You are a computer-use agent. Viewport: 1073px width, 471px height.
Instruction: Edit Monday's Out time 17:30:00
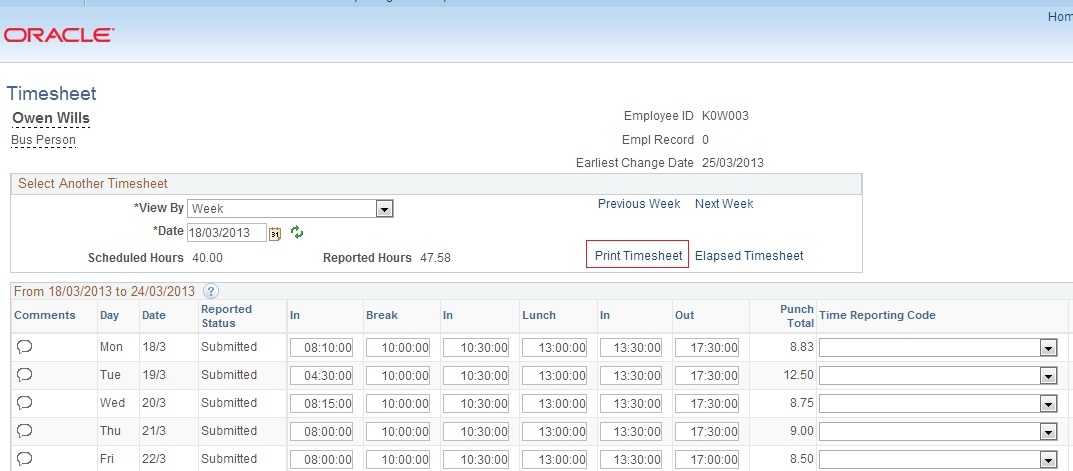707,348
